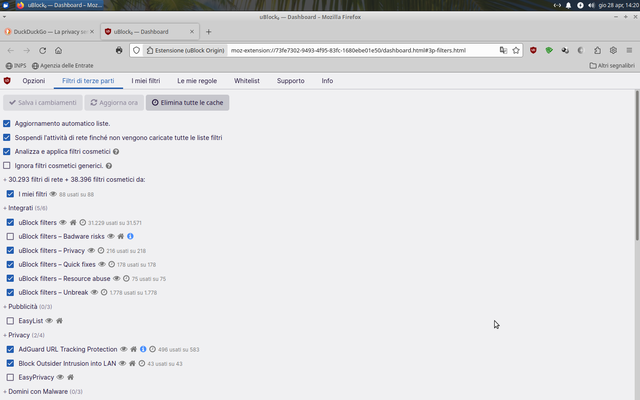Open Altri segnalibri bookmarks folder
640x400 pixels.
point(612,66)
